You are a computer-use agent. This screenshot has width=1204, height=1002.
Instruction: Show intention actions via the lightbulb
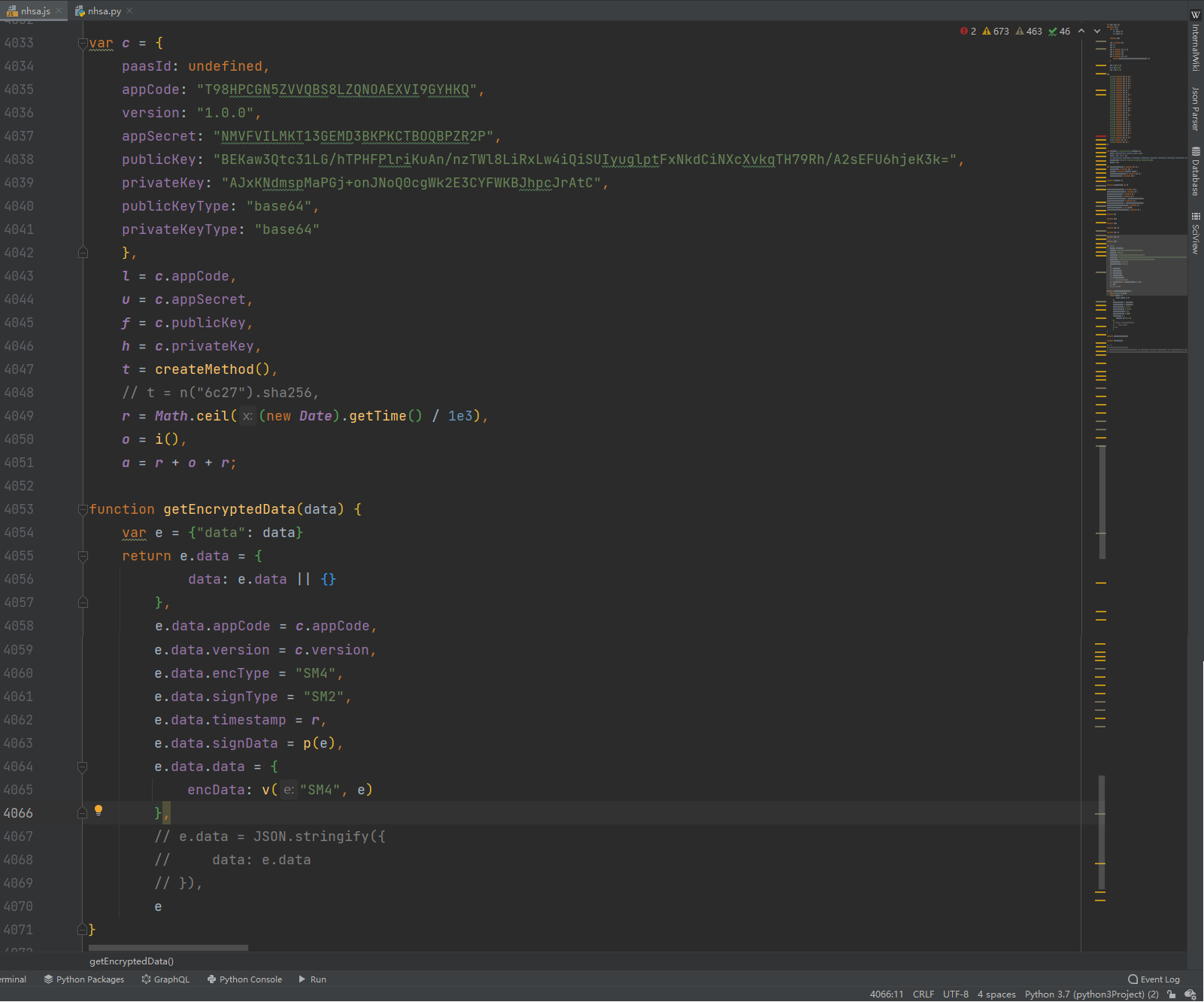pyautogui.click(x=99, y=811)
